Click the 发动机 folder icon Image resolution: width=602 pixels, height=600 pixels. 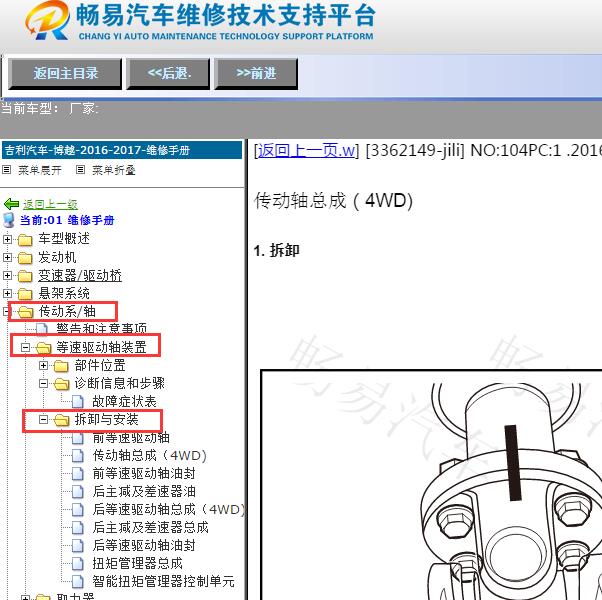click(25, 258)
